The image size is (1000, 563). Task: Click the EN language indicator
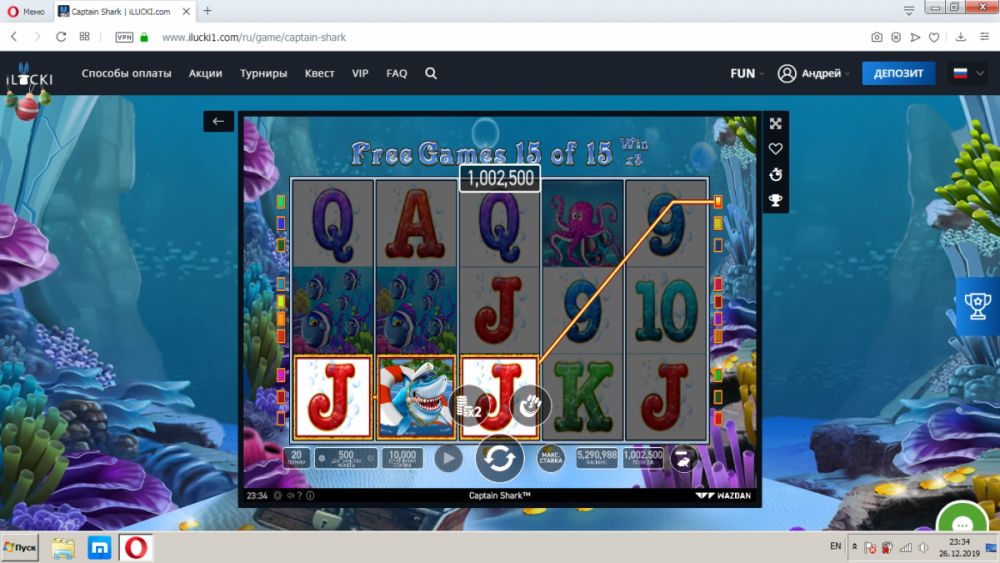835,546
